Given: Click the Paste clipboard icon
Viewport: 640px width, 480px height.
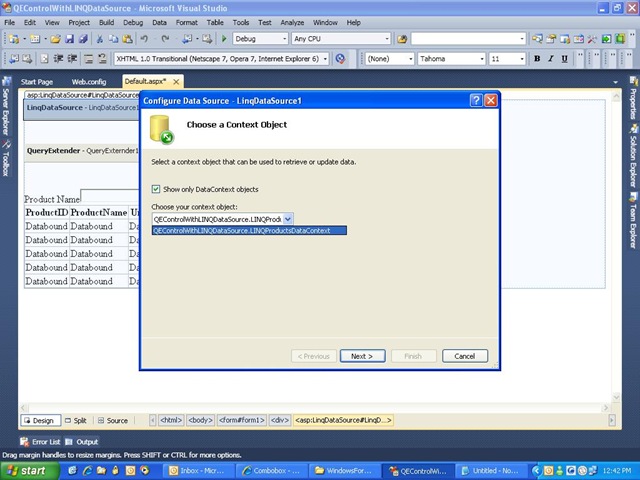Looking at the screenshot, I should 127,39.
